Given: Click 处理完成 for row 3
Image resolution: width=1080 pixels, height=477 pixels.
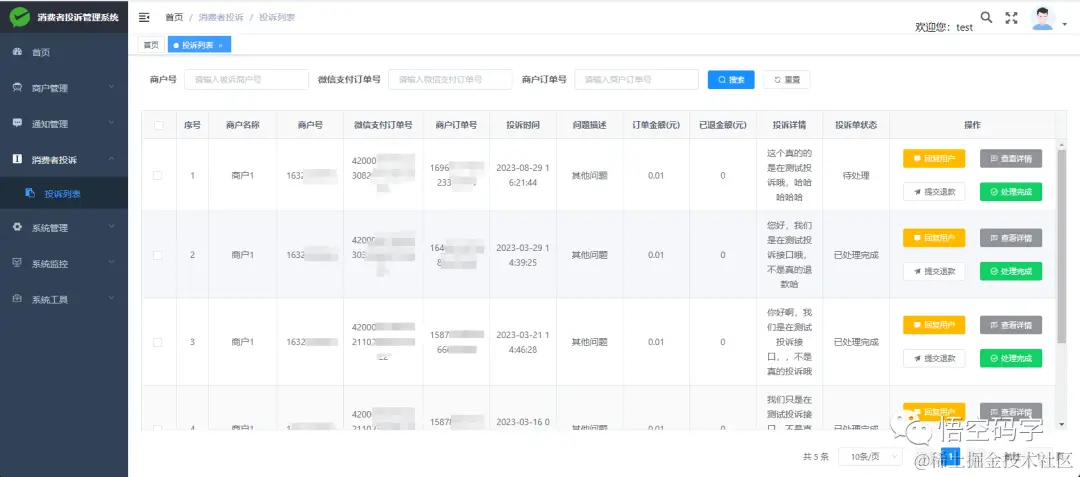Looking at the screenshot, I should click(1010, 358).
